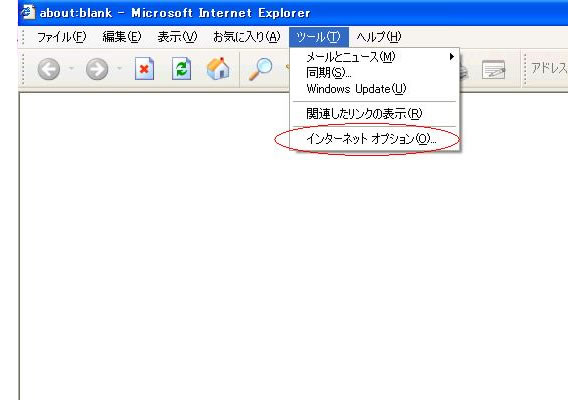Choose メールとニュース(M) from the Tools menu

374,57
